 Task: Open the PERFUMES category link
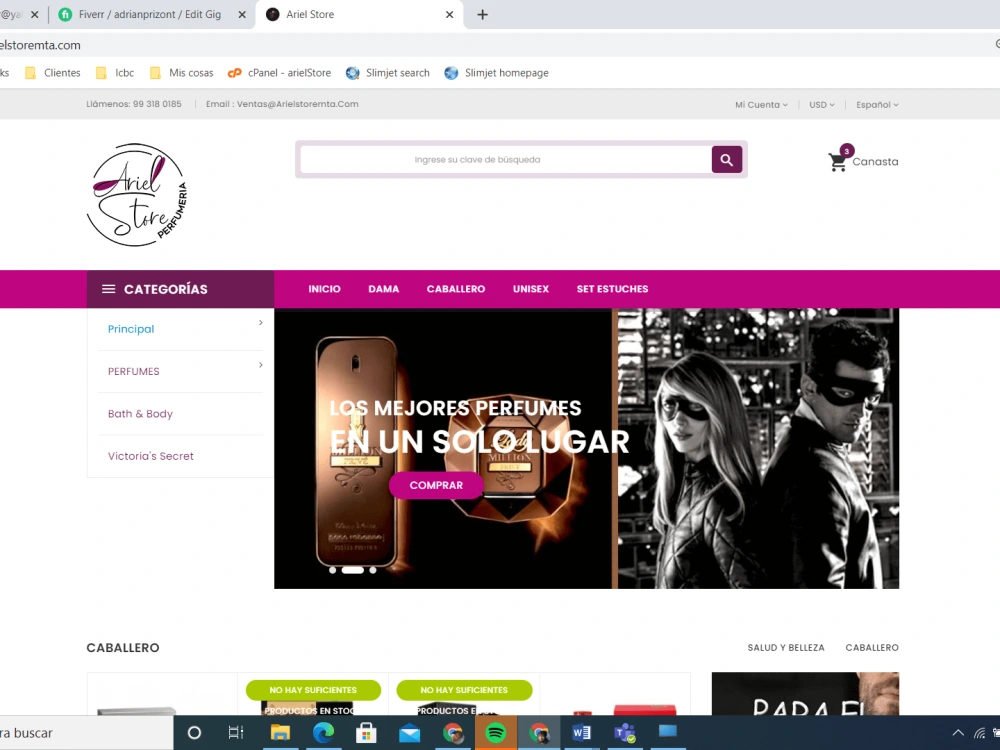133,371
